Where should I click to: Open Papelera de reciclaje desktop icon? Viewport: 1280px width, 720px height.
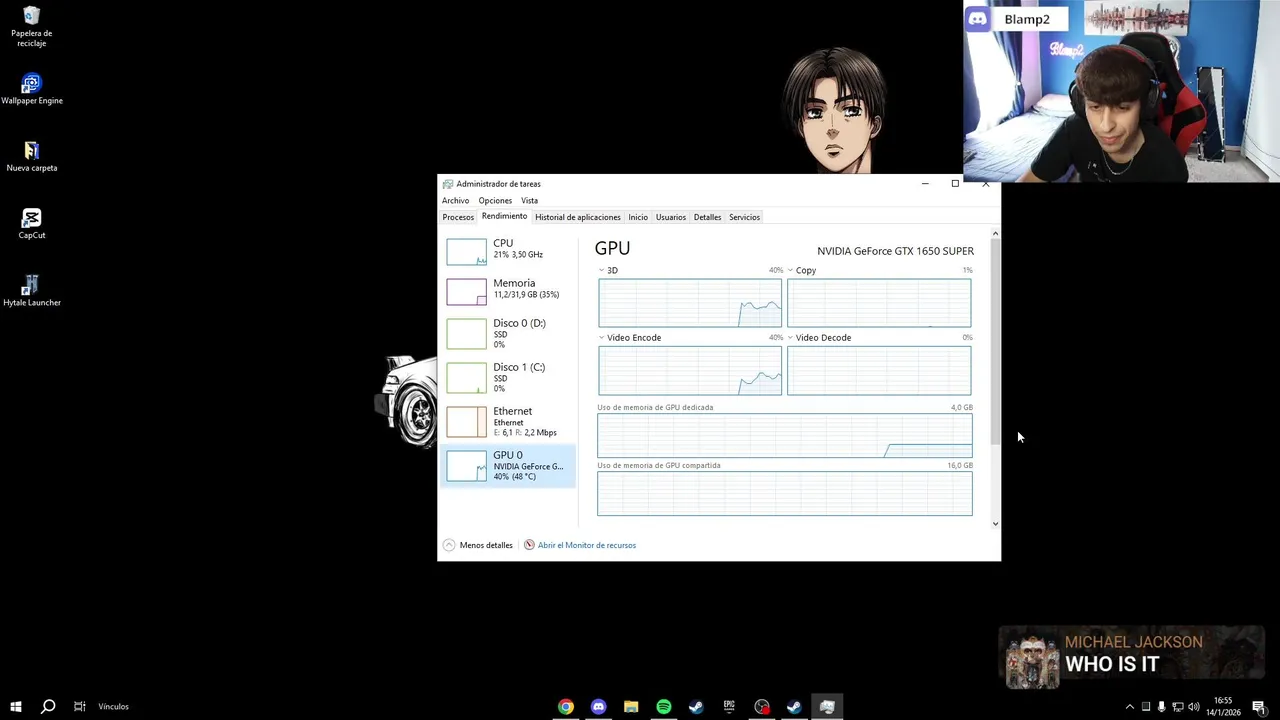pyautogui.click(x=31, y=27)
